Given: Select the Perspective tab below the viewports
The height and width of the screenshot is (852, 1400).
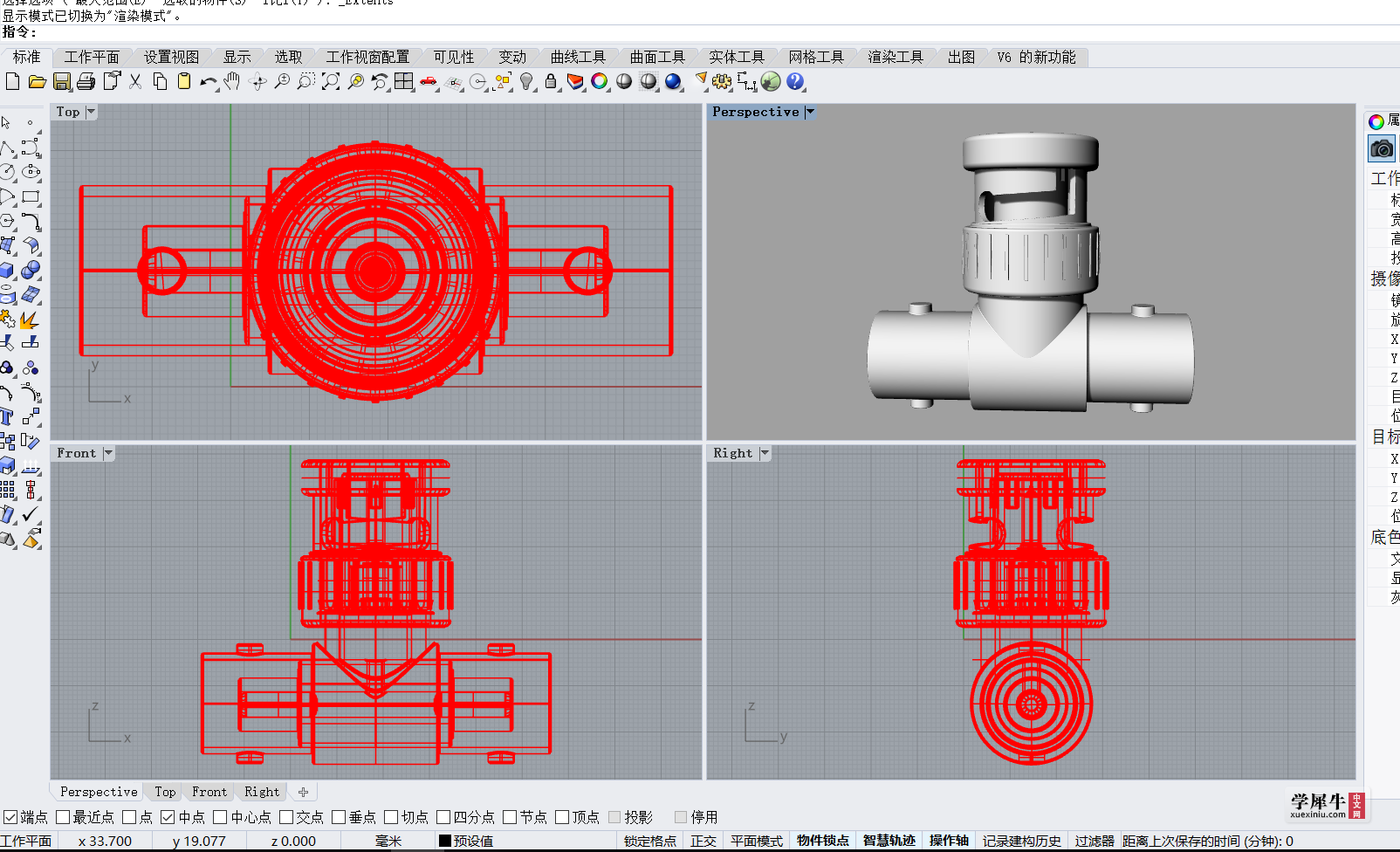Looking at the screenshot, I should pos(99,792).
